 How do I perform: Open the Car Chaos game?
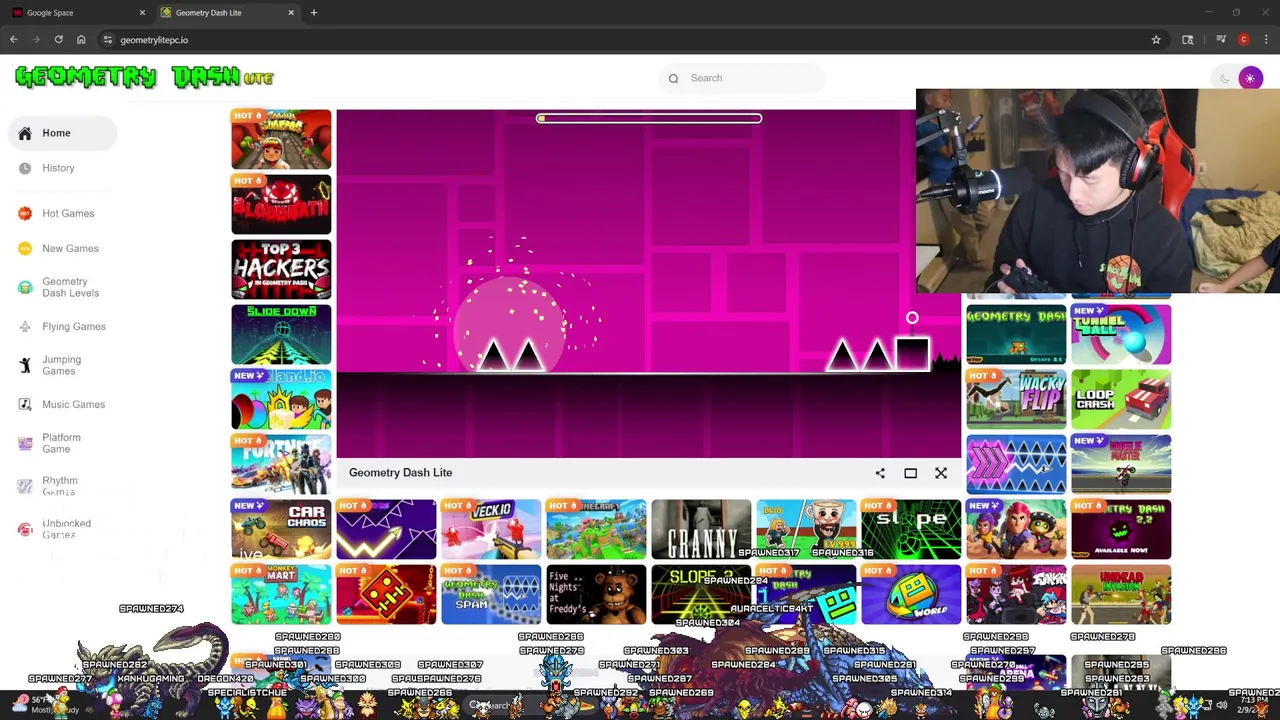281,529
